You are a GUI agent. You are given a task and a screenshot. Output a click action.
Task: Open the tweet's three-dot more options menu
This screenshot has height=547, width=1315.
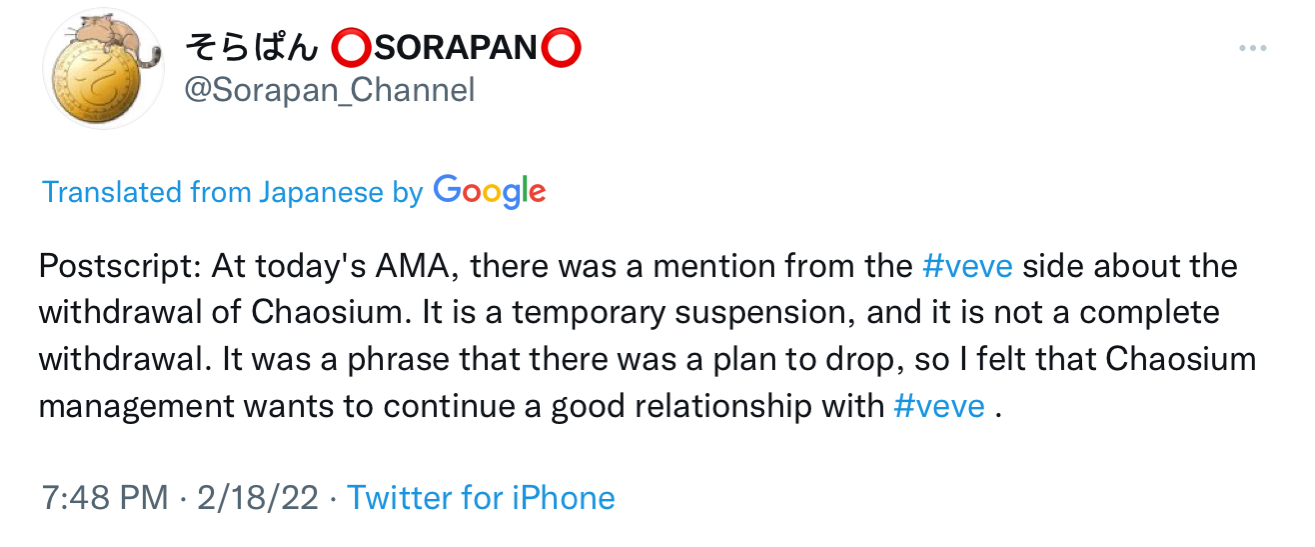coord(1252,48)
